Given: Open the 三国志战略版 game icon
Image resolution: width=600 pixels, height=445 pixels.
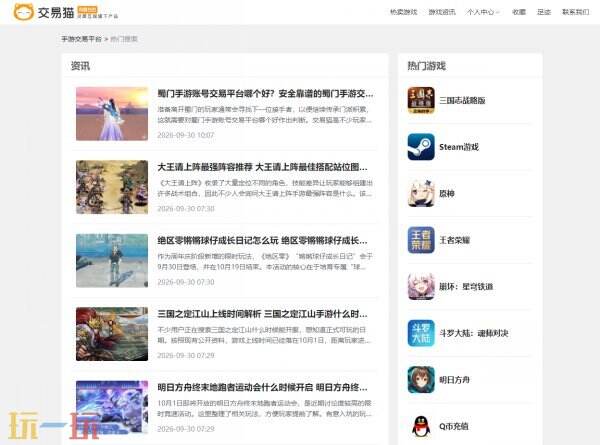Looking at the screenshot, I should [x=421, y=100].
